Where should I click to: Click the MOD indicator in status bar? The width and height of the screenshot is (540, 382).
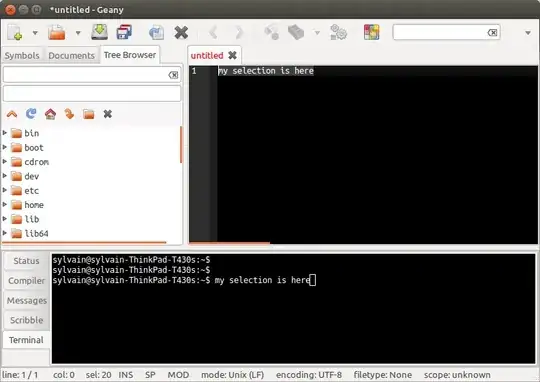coord(178,375)
